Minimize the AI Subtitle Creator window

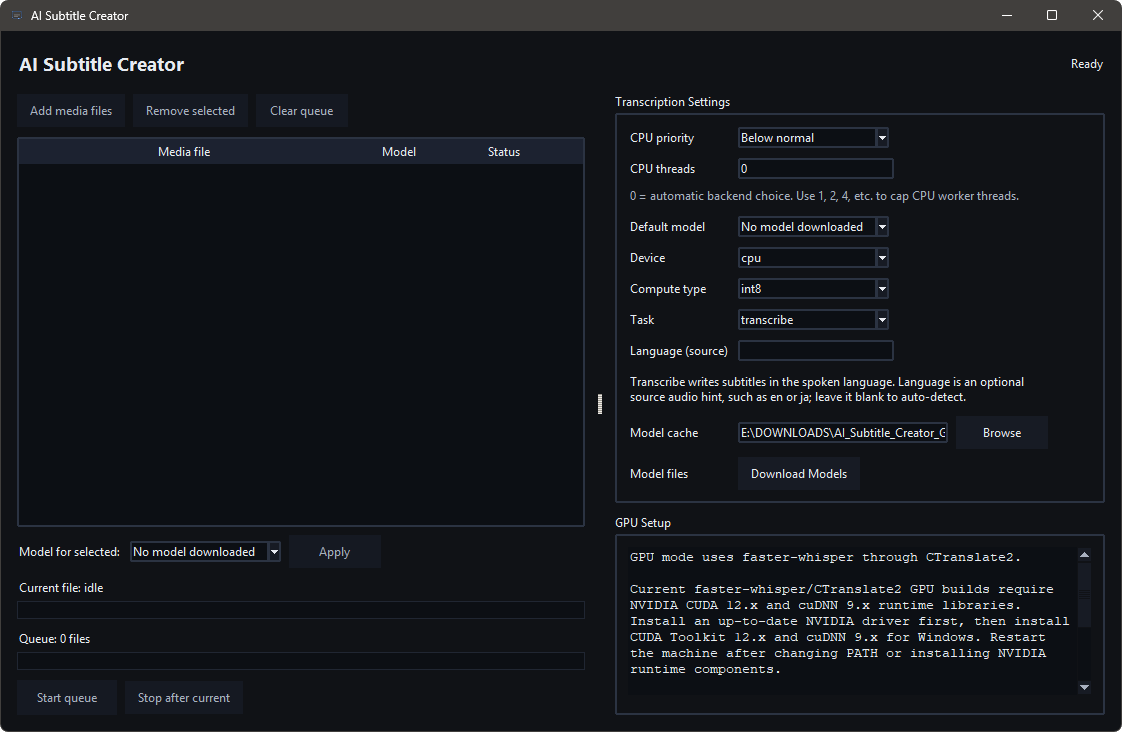1007,15
